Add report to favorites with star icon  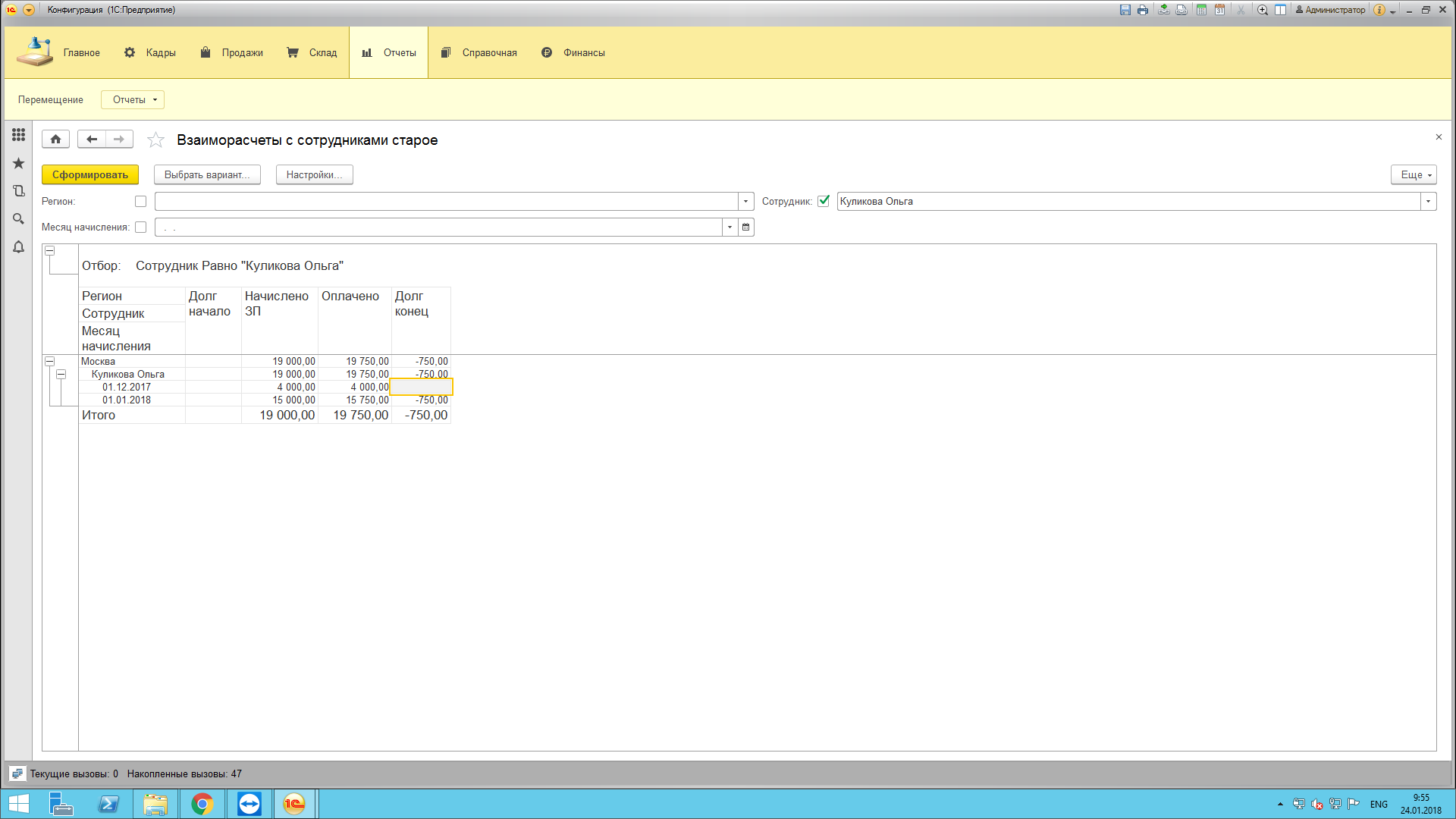[x=155, y=140]
